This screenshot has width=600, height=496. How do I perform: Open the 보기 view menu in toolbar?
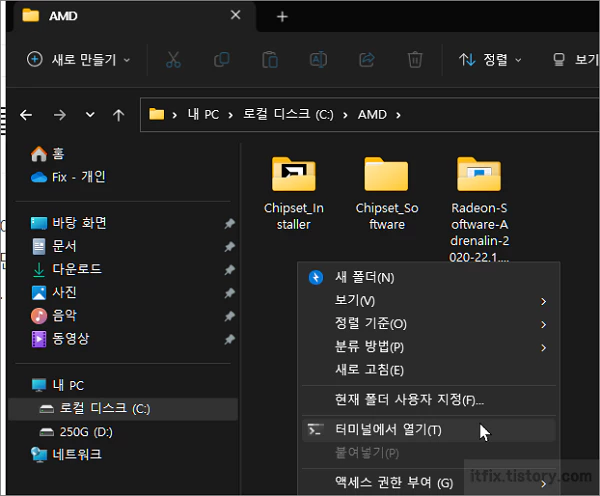click(x=574, y=60)
